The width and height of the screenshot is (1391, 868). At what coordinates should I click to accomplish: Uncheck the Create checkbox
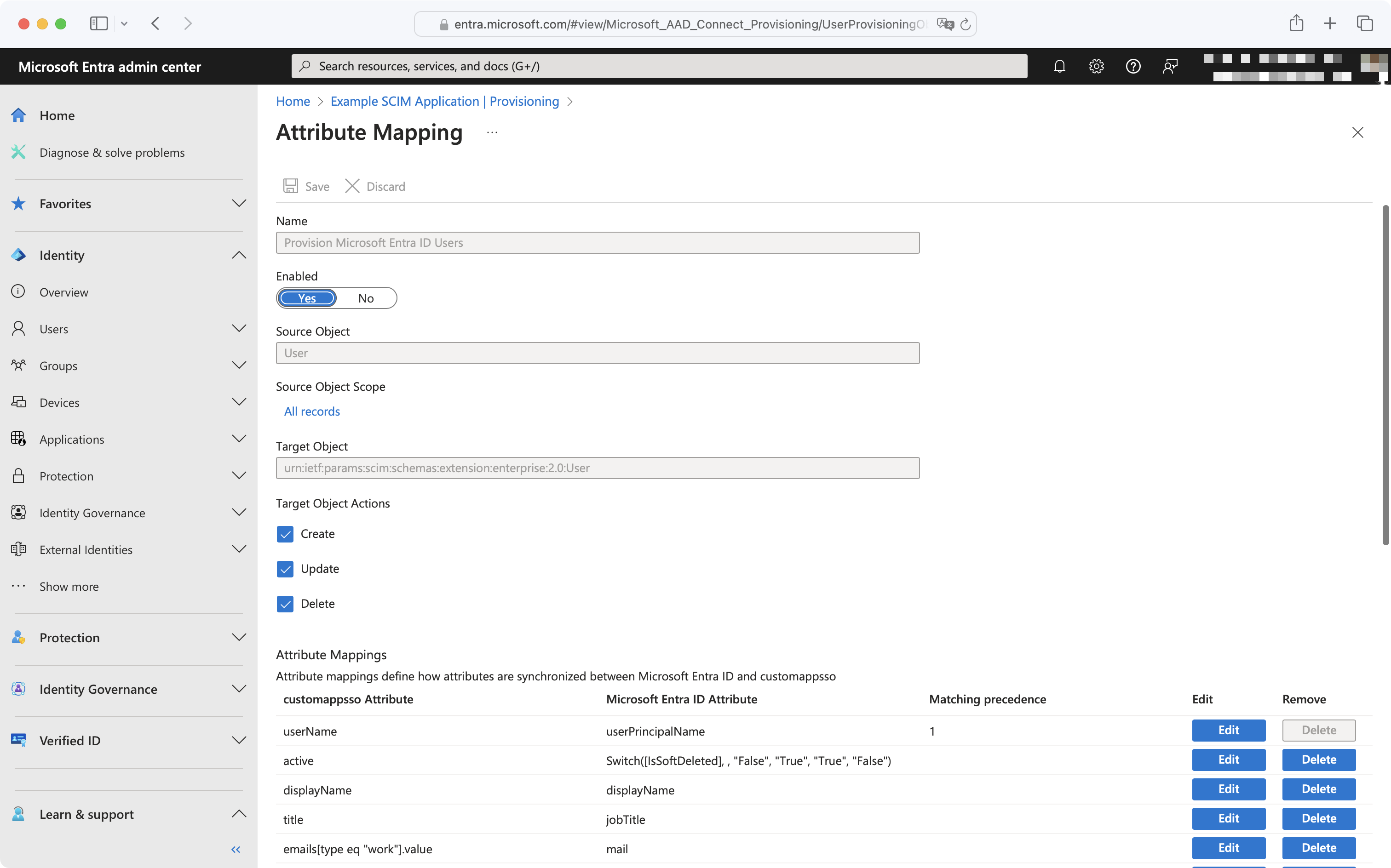pyautogui.click(x=285, y=534)
